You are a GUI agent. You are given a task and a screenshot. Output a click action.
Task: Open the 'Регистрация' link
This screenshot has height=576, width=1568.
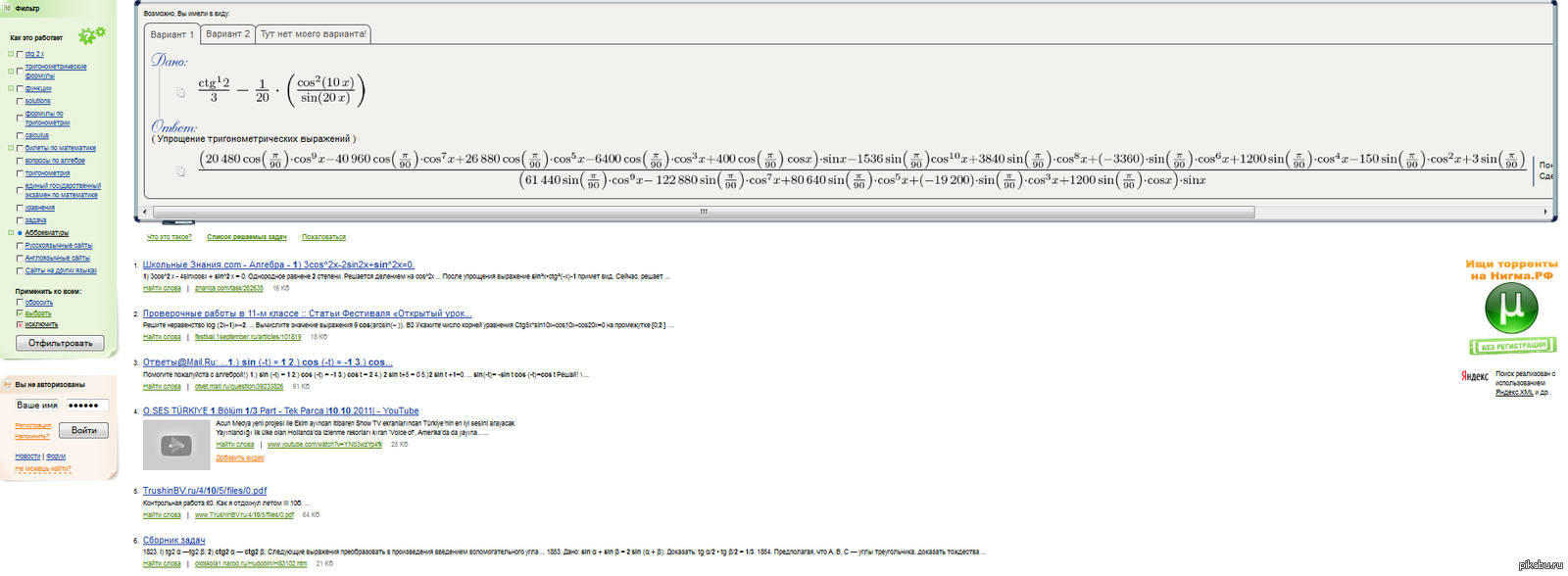(33, 426)
